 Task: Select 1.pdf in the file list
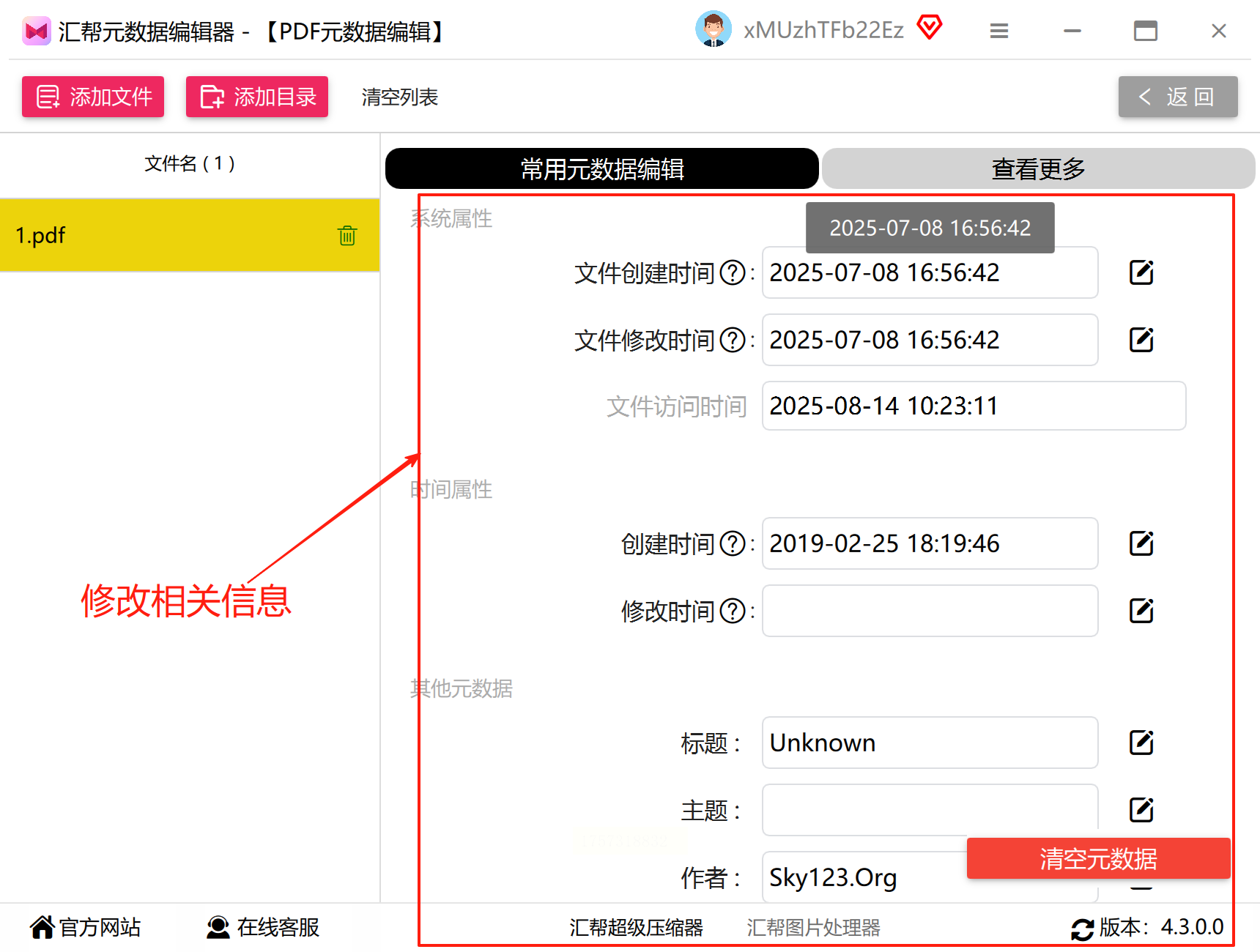tap(189, 235)
